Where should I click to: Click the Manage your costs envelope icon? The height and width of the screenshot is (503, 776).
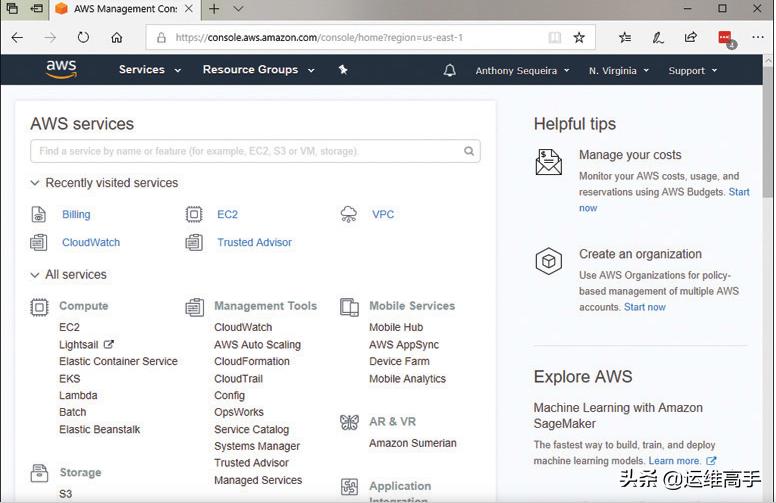[x=548, y=162]
